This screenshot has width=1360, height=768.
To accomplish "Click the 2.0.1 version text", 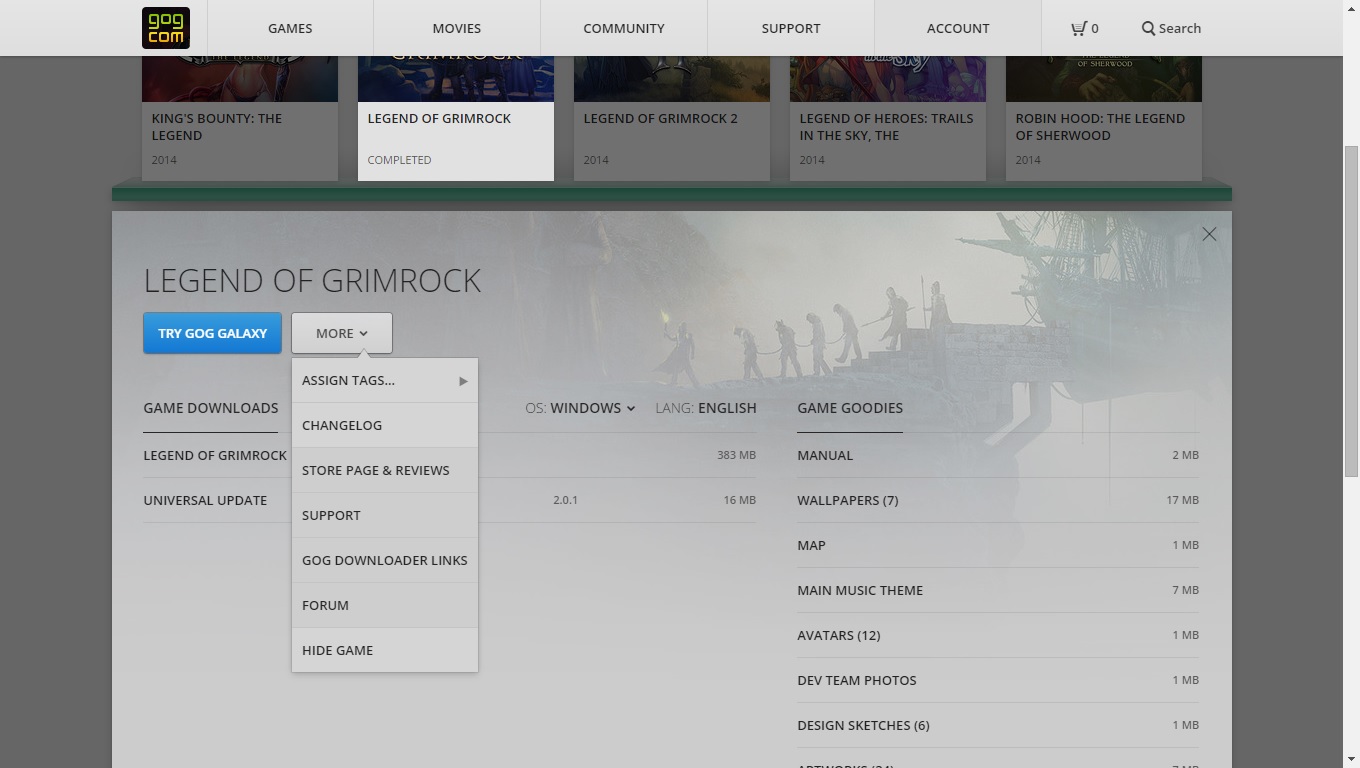I will (x=565, y=500).
